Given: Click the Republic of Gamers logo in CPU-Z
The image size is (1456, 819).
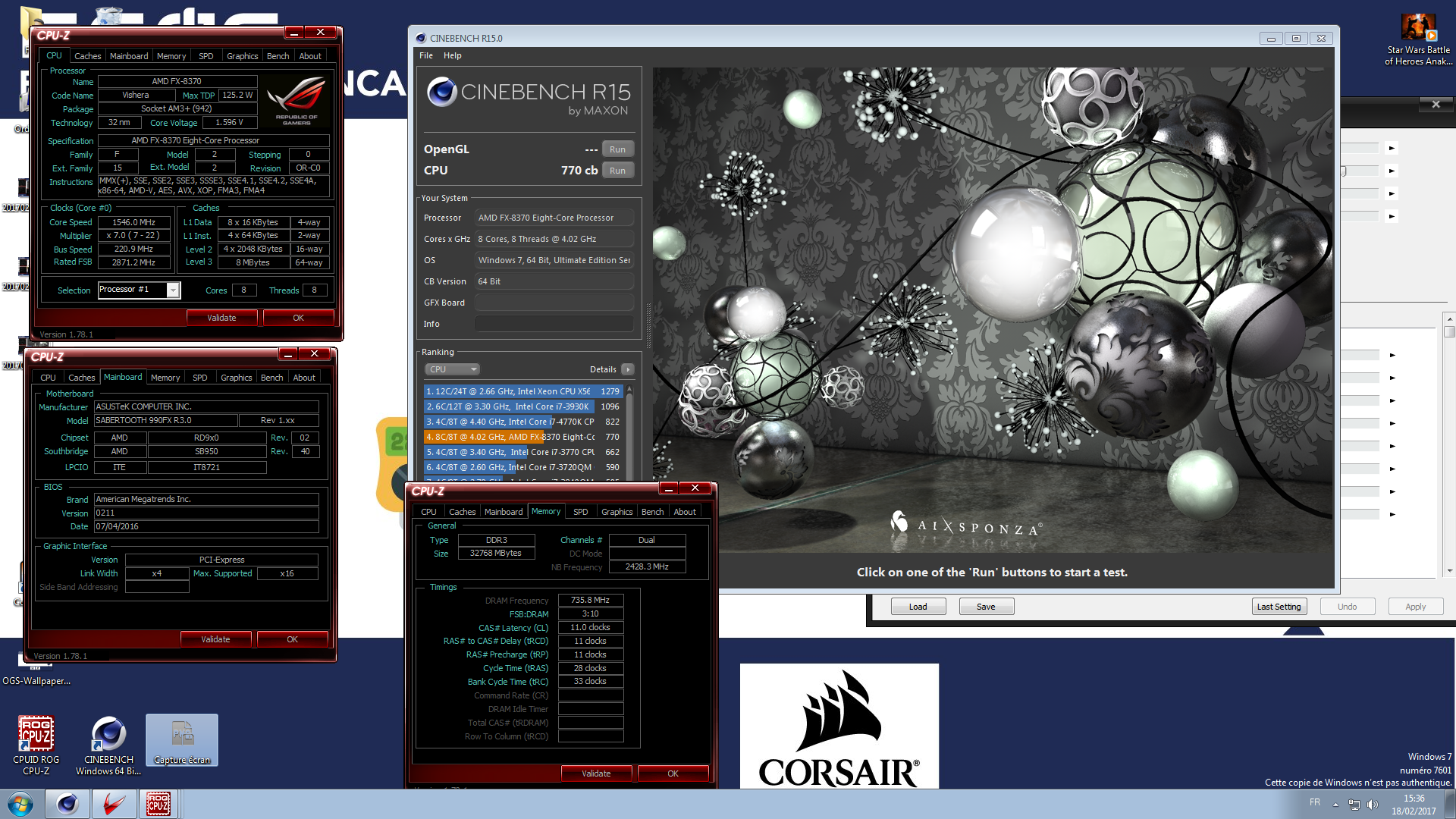Looking at the screenshot, I should pyautogui.click(x=297, y=100).
